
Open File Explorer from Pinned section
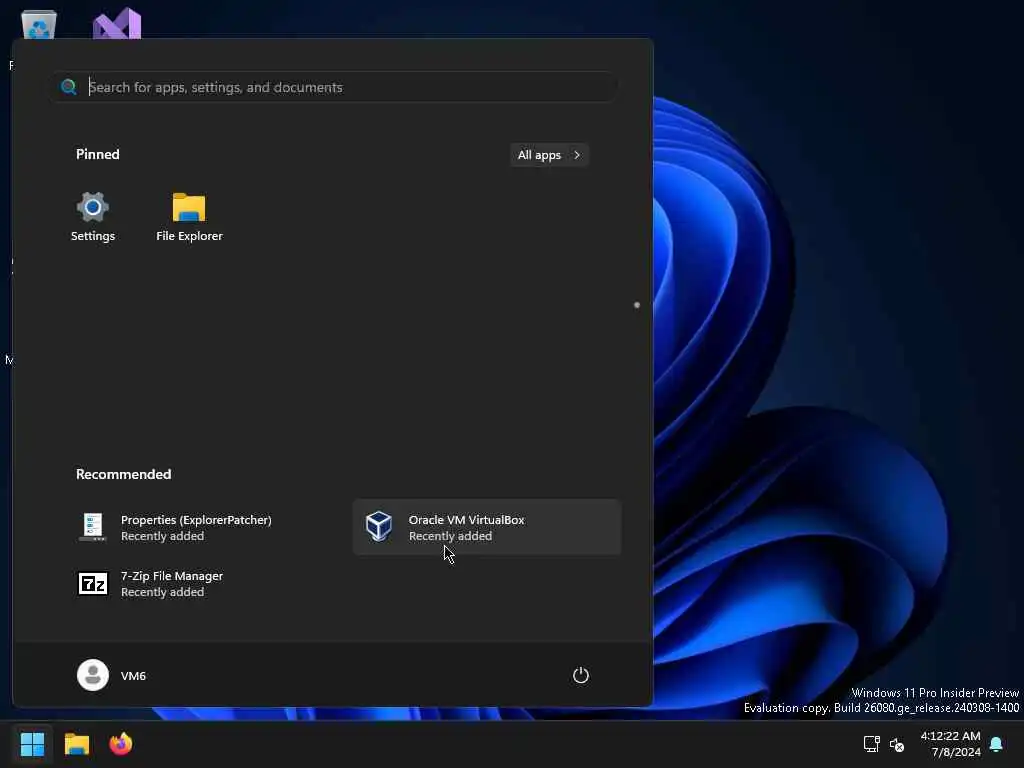[189, 217]
